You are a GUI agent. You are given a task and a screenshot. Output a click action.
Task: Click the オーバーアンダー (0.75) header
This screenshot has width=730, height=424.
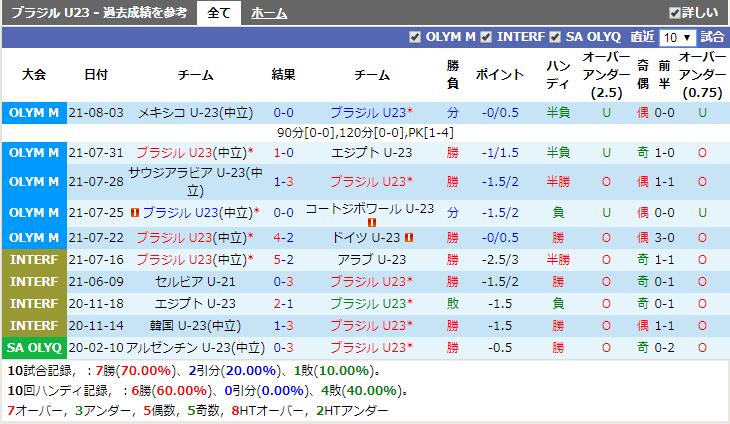[x=702, y=74]
